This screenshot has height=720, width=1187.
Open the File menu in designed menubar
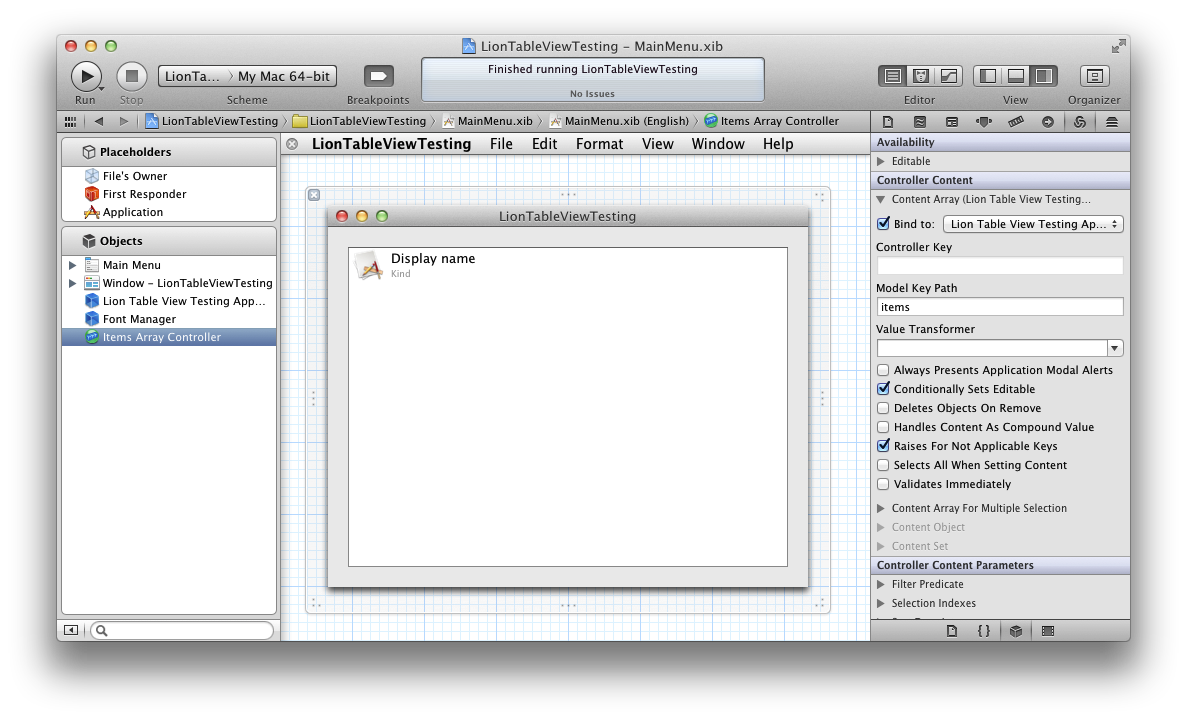[x=501, y=144]
